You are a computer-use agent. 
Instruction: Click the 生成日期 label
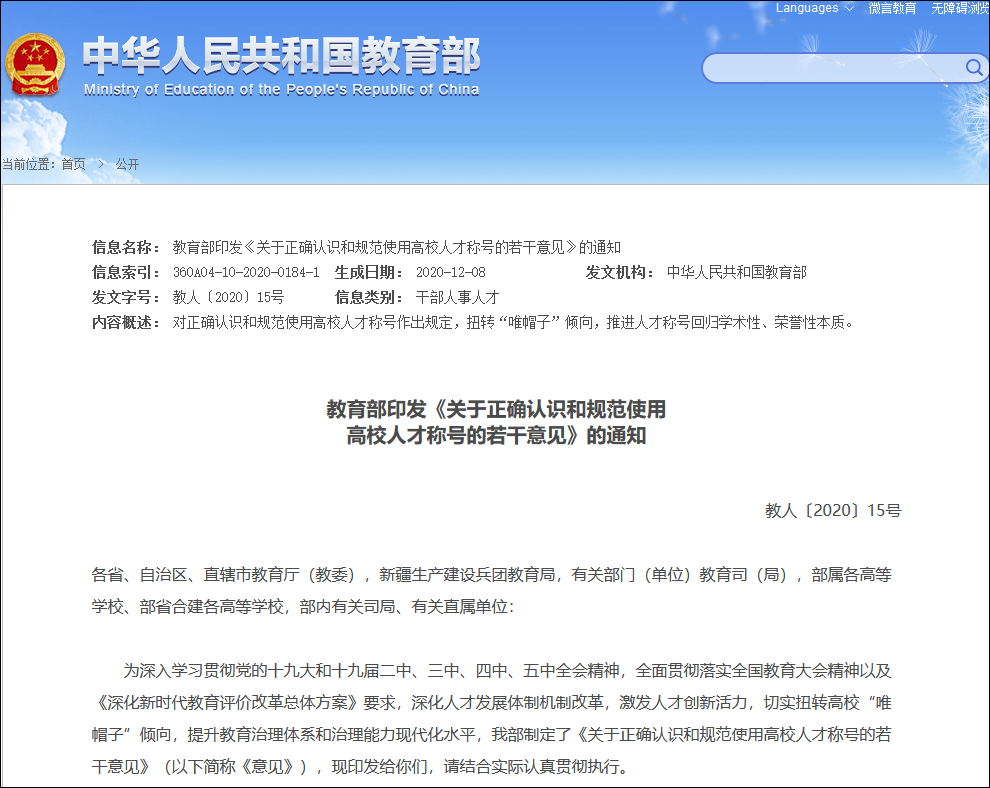(369, 272)
